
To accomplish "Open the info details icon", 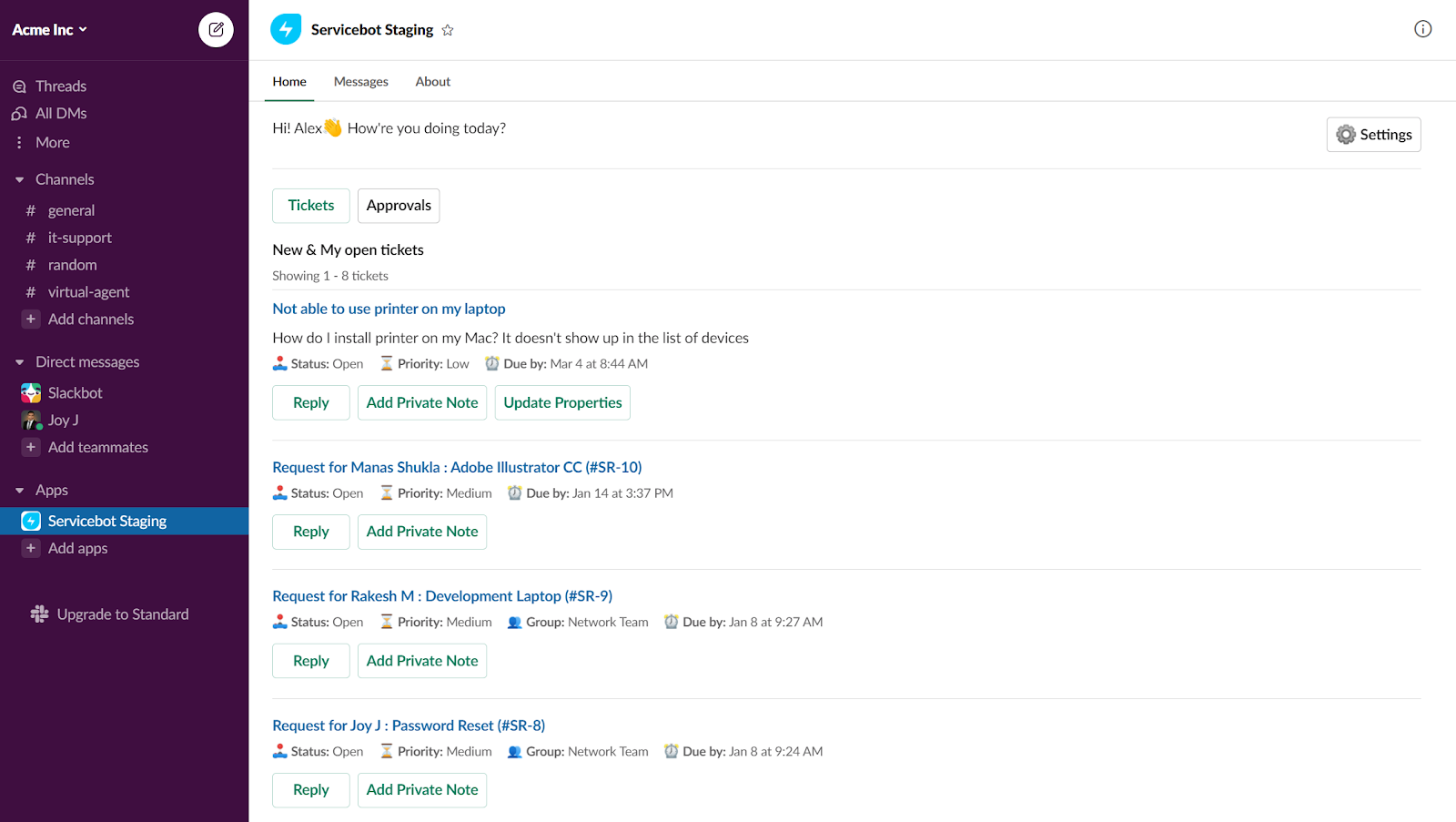I will click(1423, 29).
